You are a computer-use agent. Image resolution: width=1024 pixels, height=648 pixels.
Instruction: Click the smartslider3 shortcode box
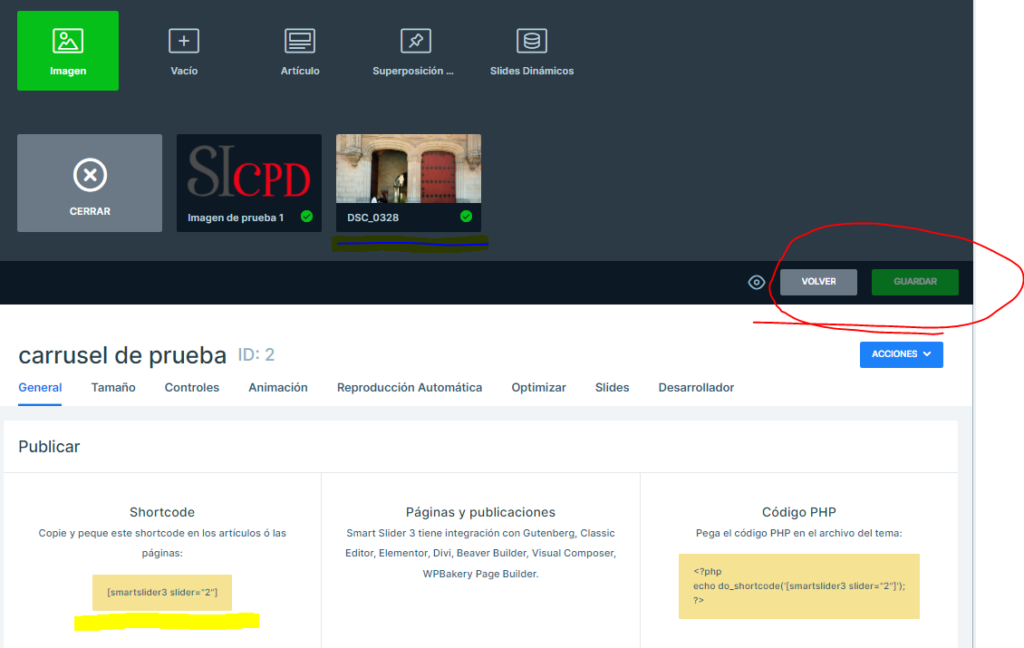162,592
